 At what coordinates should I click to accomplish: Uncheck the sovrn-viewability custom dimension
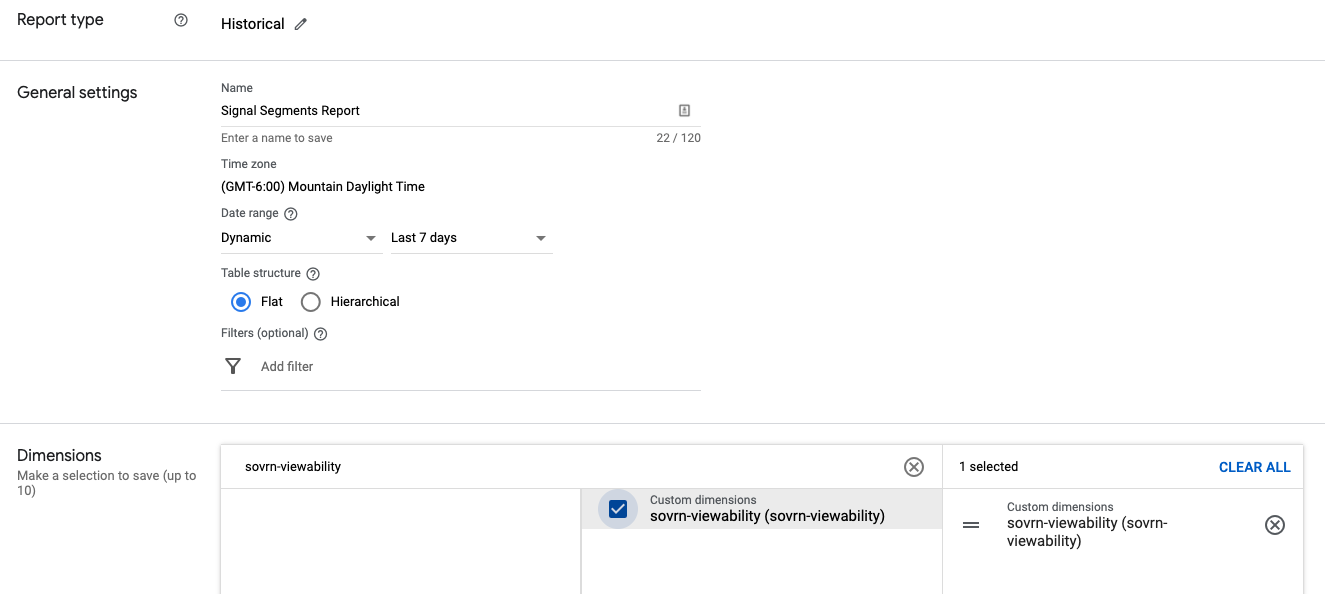pyautogui.click(x=617, y=508)
